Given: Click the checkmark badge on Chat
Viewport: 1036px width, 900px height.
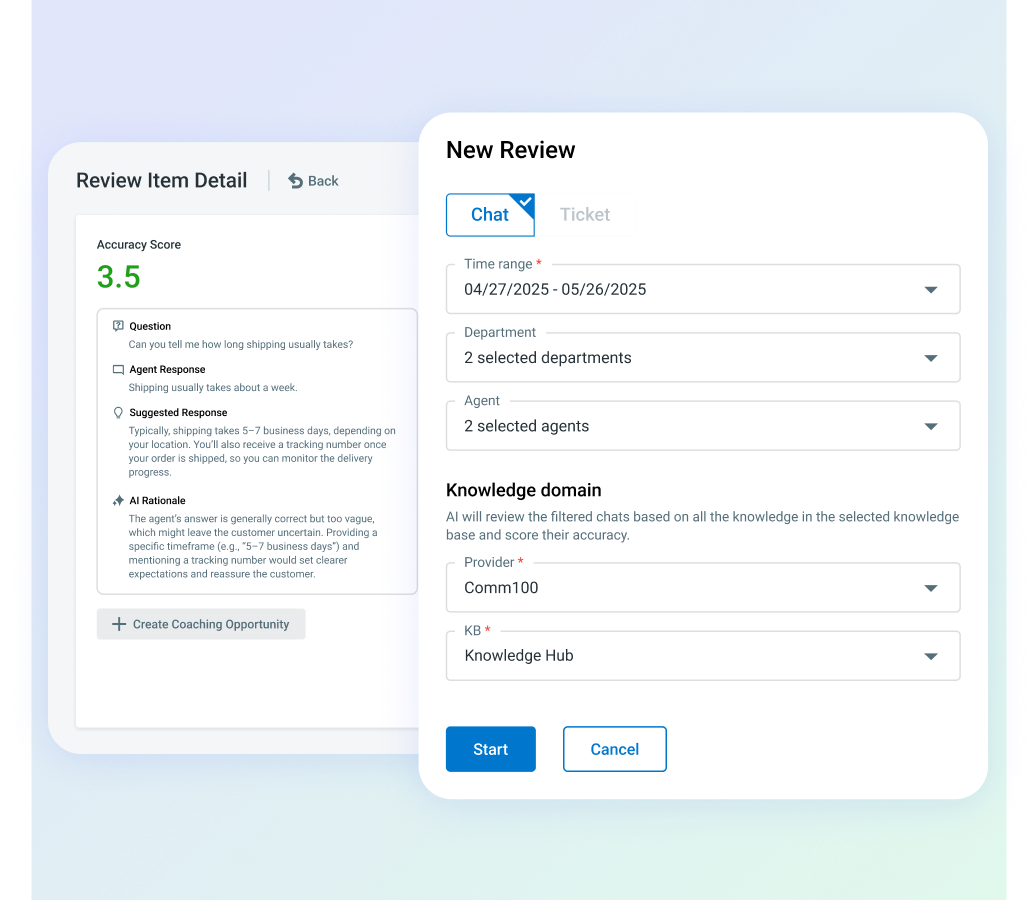Looking at the screenshot, I should point(525,203).
